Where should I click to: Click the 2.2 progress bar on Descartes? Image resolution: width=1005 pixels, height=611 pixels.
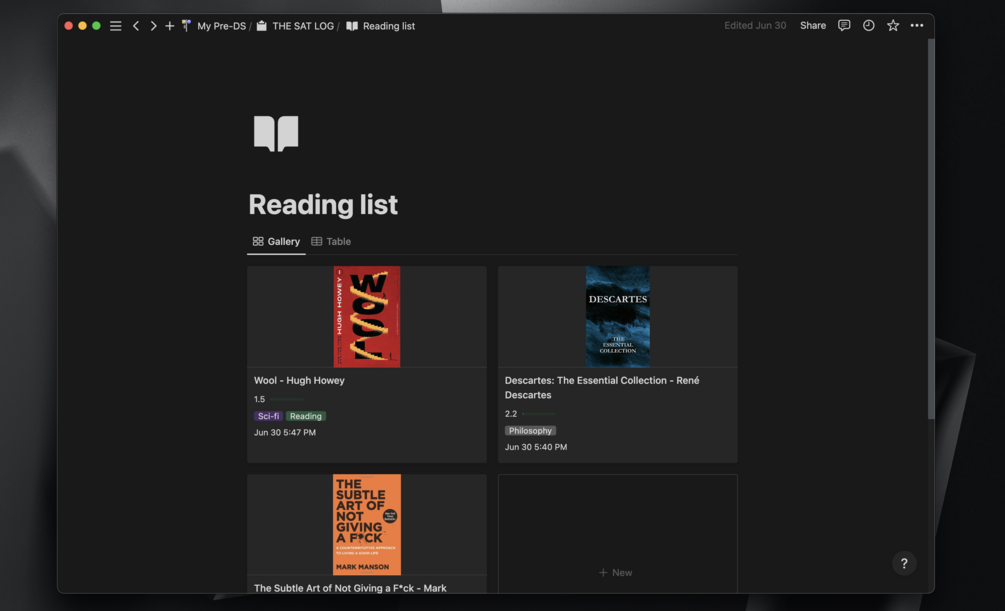538,414
